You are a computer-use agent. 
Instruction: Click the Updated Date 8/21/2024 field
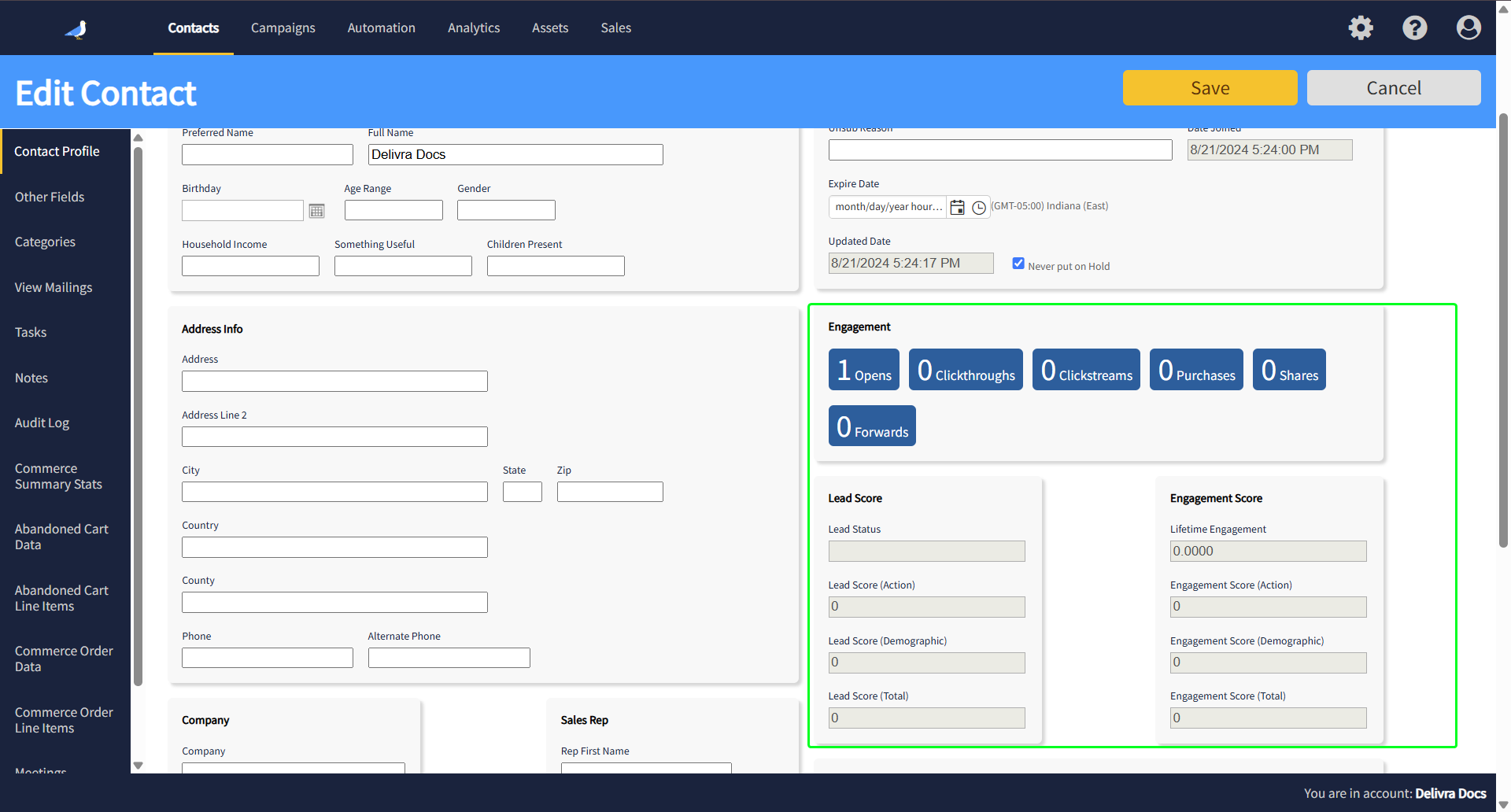(x=911, y=263)
